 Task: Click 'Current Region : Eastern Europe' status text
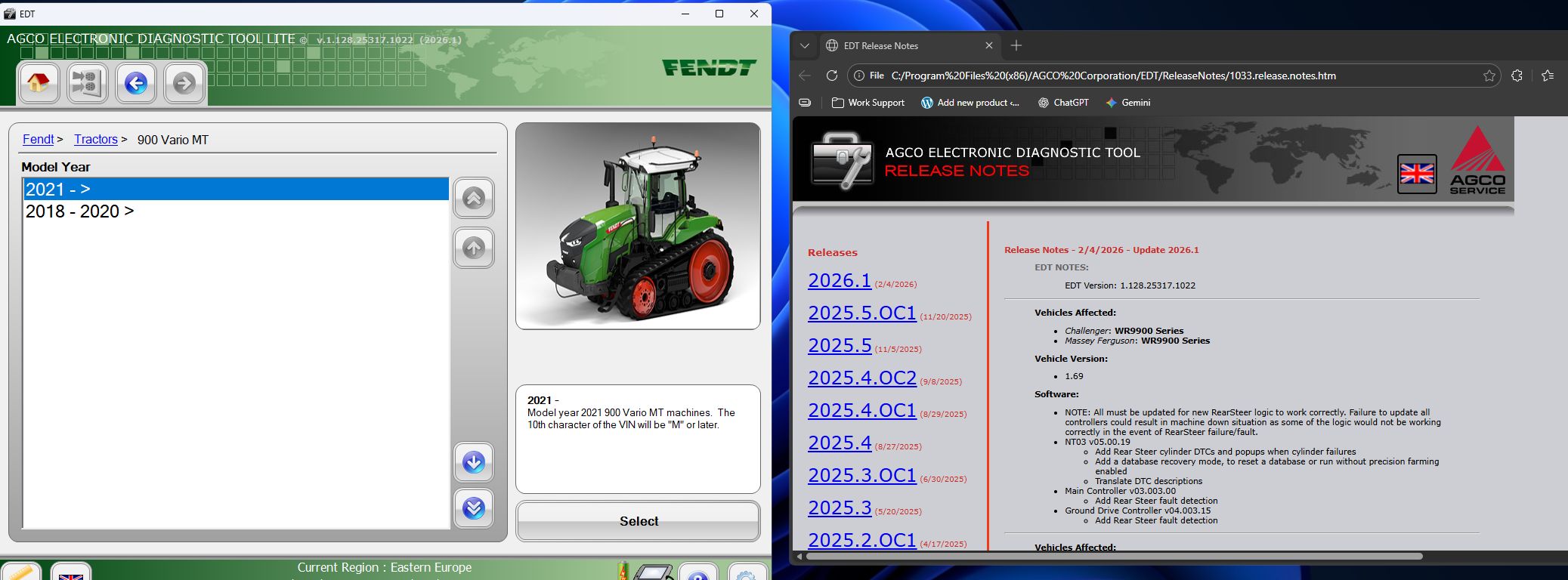(385, 567)
